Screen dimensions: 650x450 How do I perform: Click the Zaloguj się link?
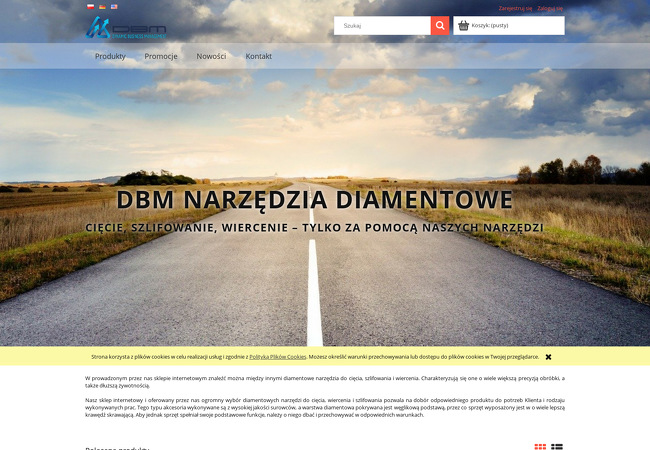point(550,8)
